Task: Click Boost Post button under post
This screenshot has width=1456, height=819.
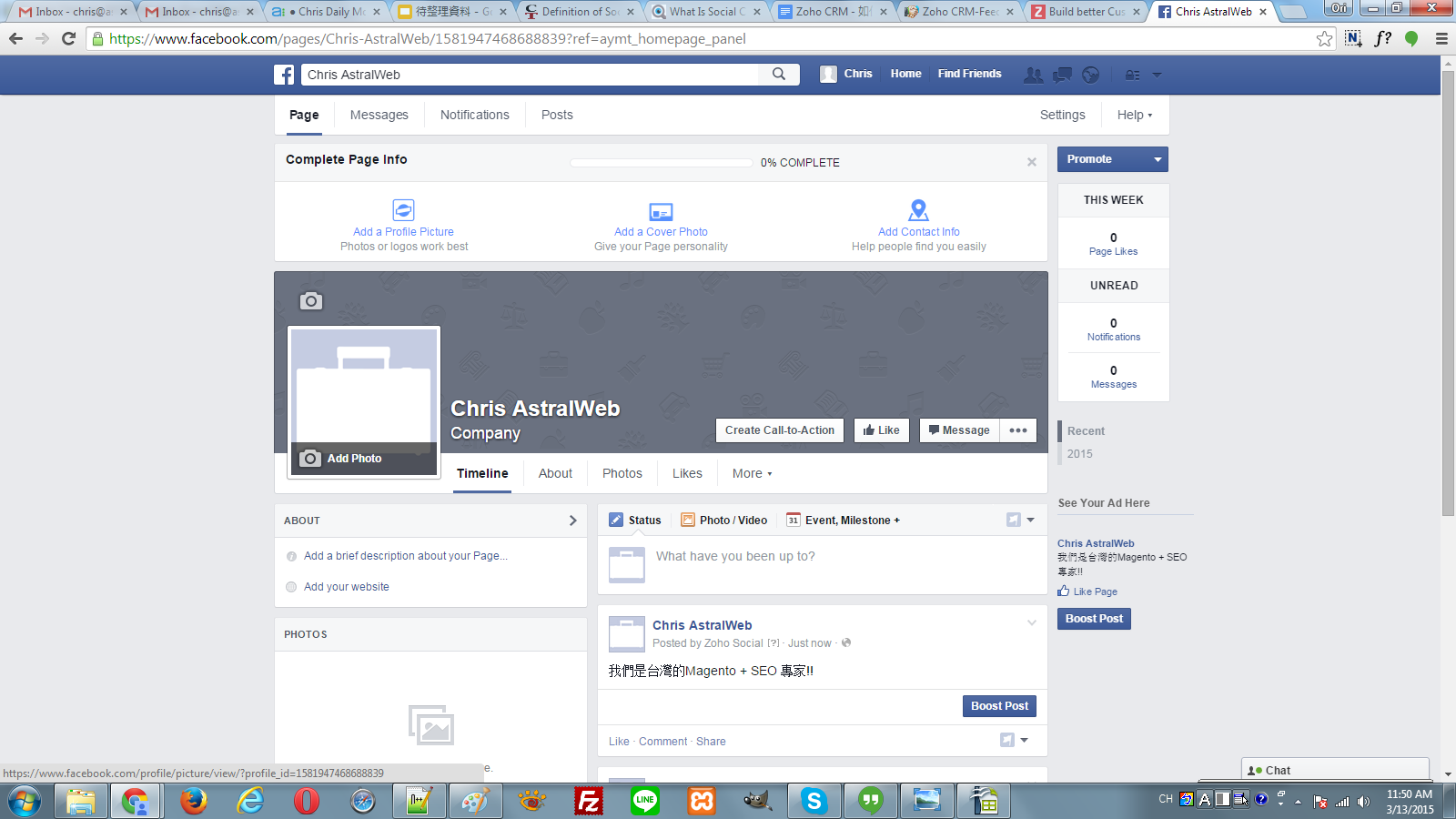Action: tap(999, 706)
